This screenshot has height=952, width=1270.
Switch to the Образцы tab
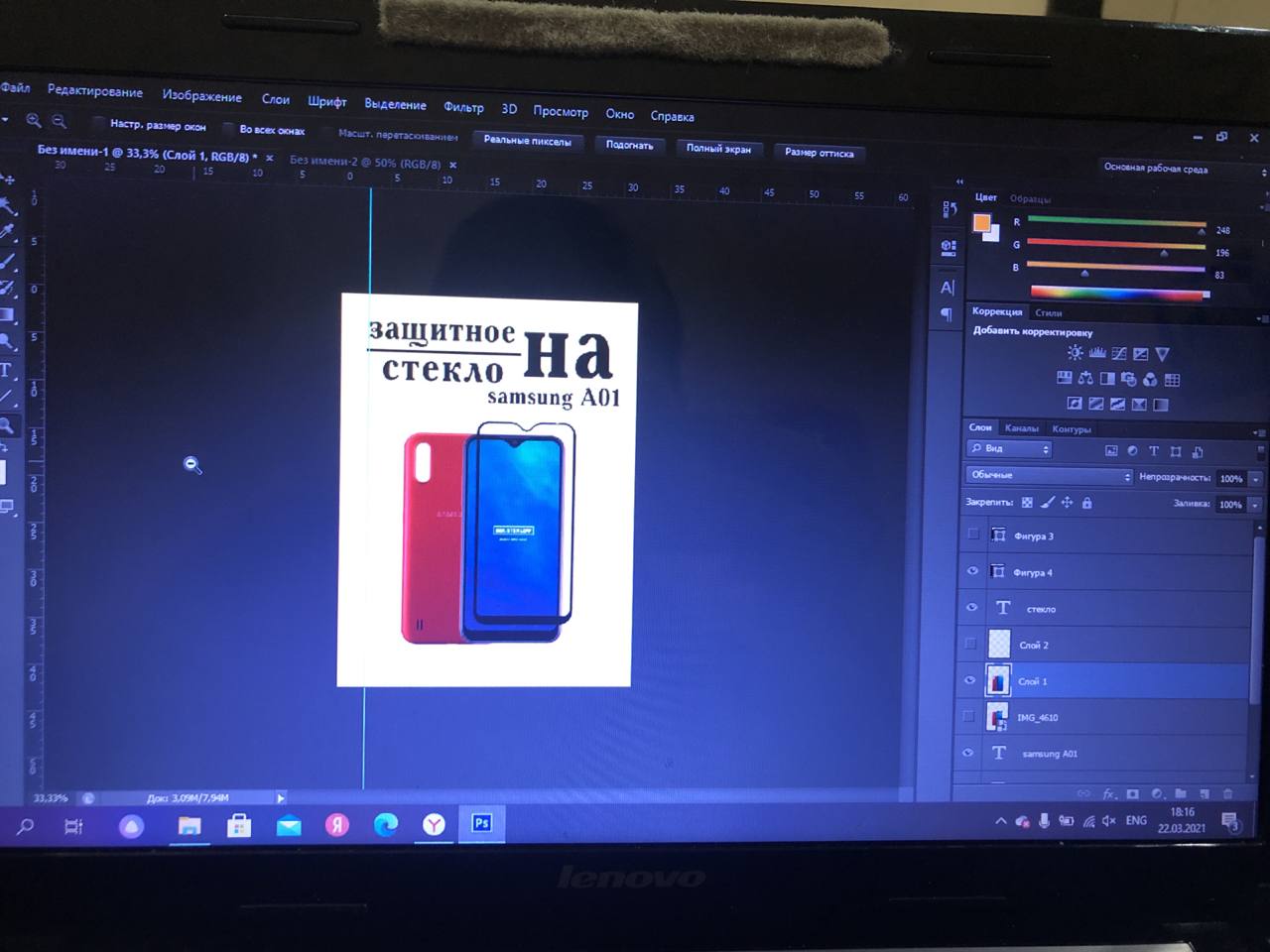[x=1030, y=198]
